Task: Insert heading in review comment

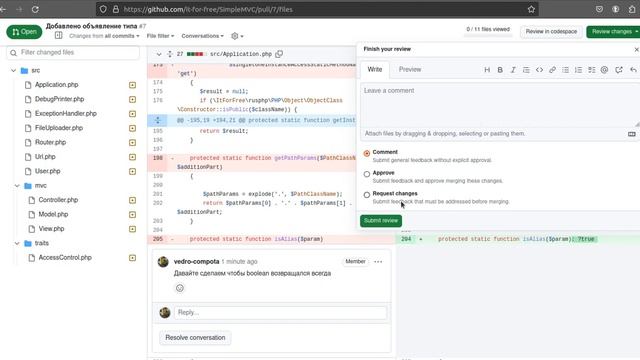Action: [487, 70]
